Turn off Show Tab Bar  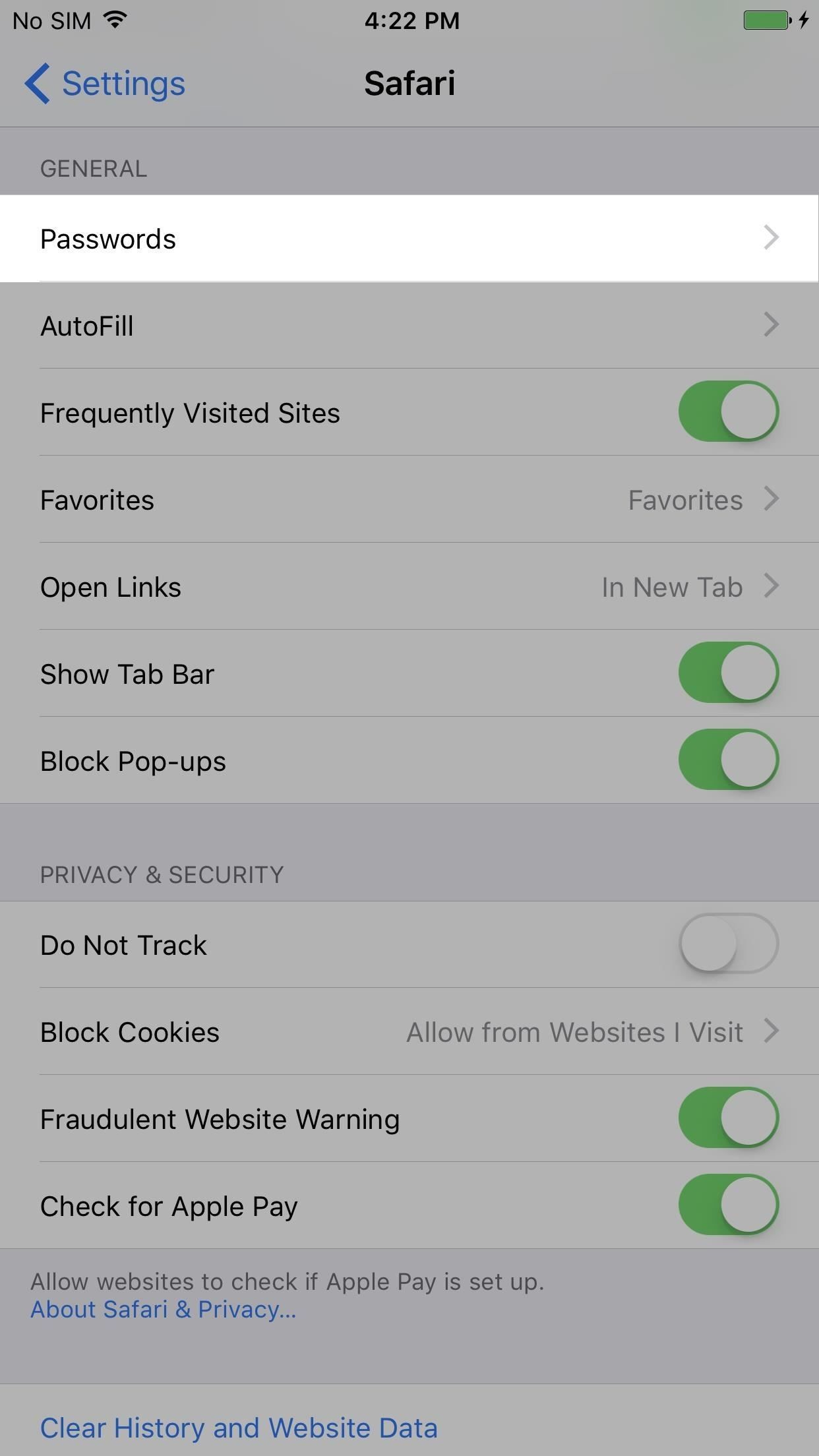tap(729, 673)
